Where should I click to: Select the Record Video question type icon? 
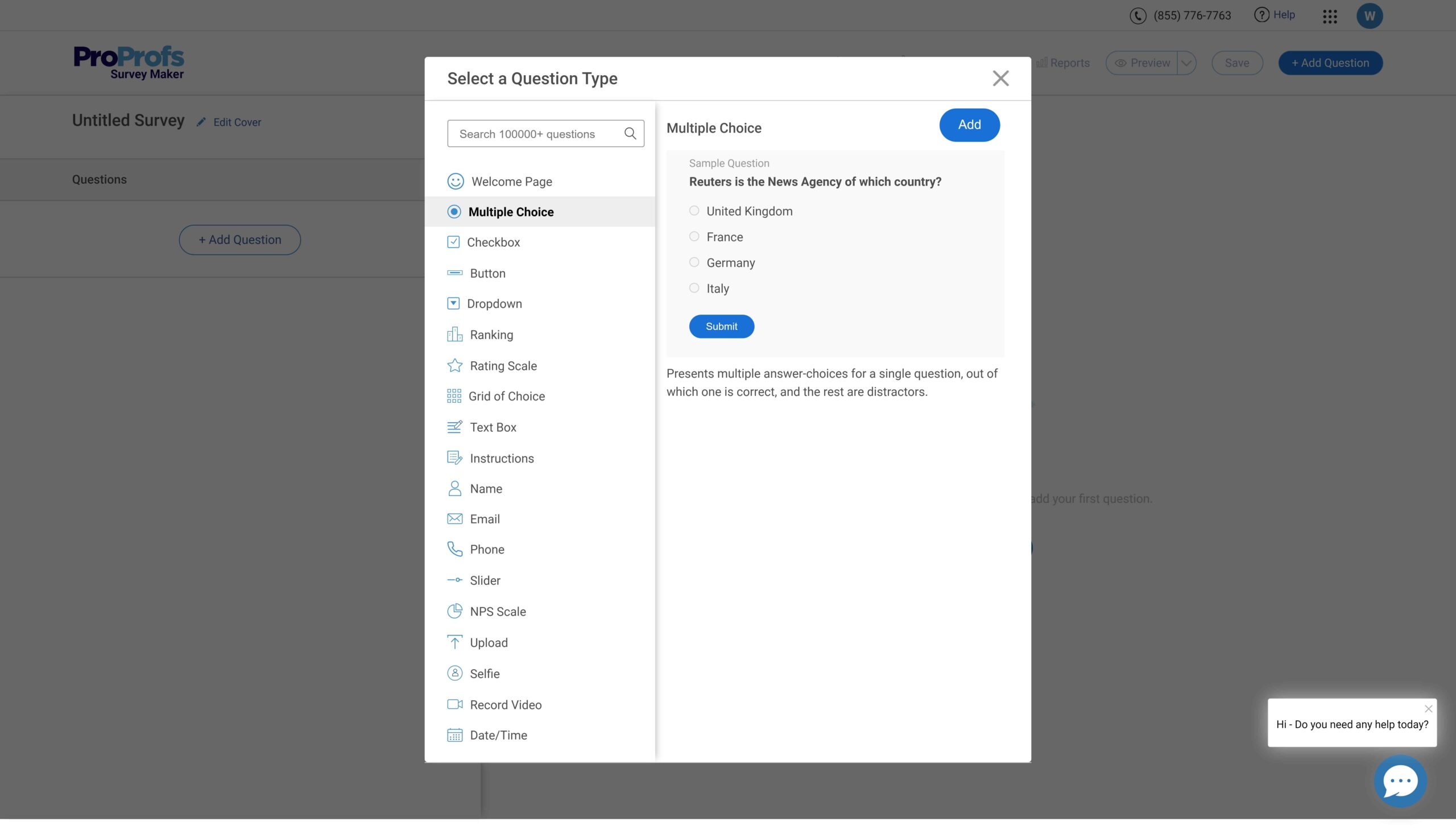pos(454,705)
